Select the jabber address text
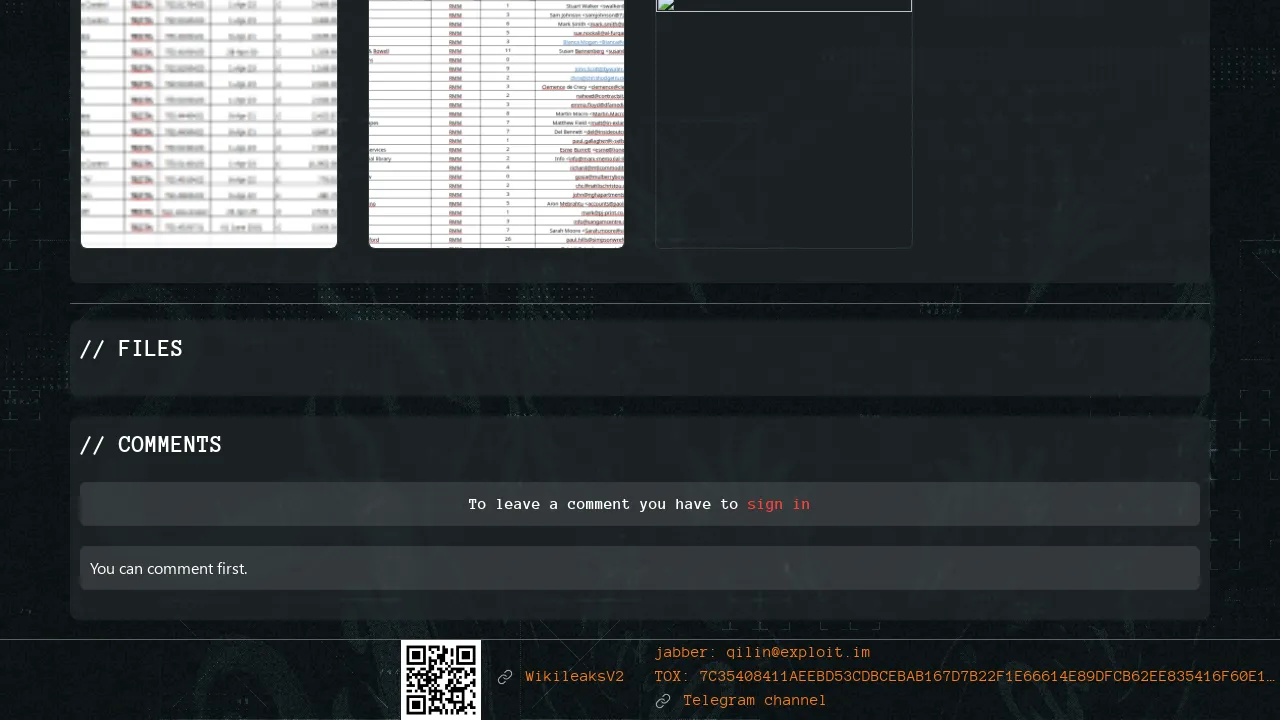This screenshot has height=720, width=1280. (798, 653)
